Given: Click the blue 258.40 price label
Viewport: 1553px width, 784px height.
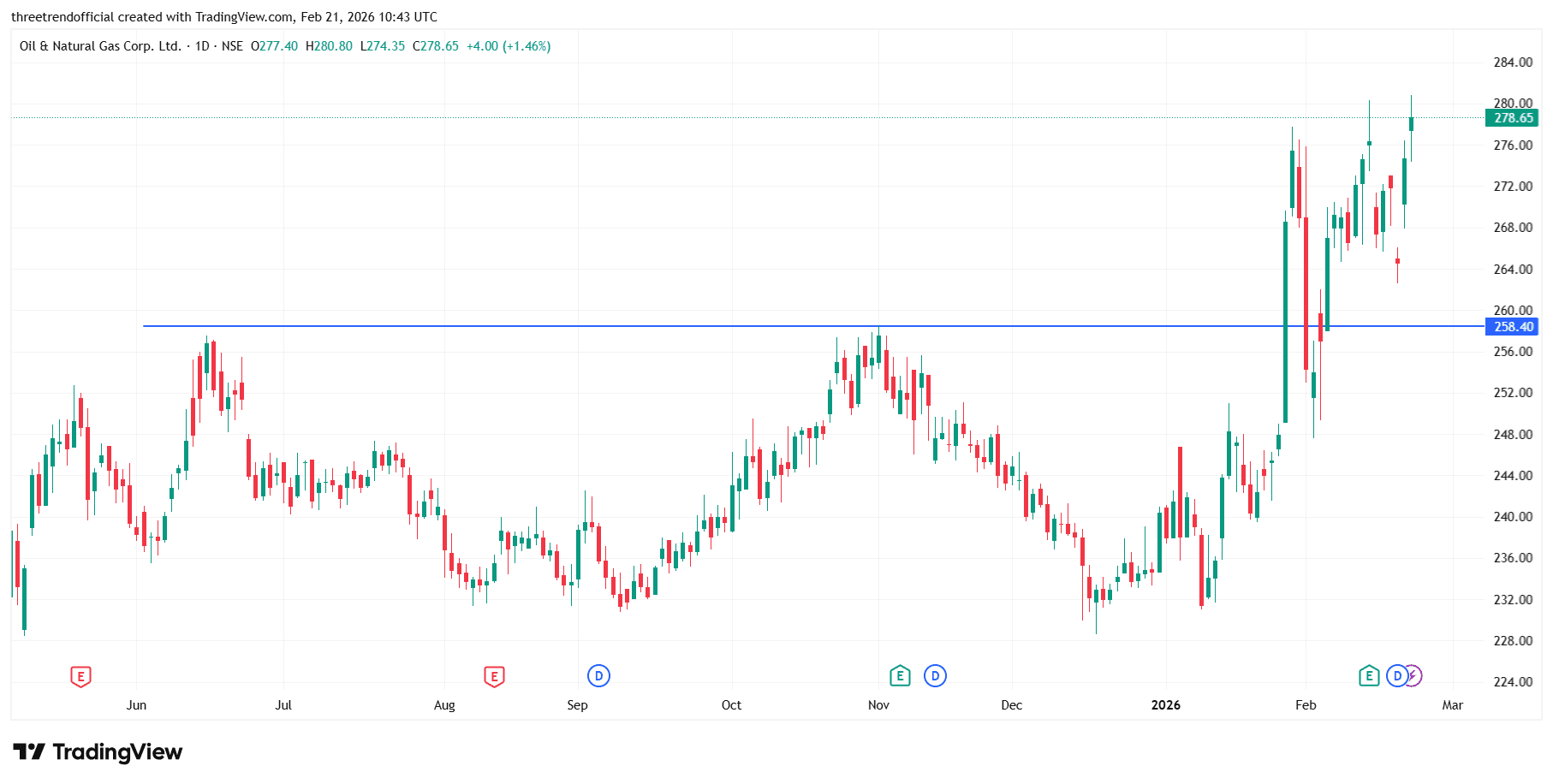Looking at the screenshot, I should pos(1512,327).
